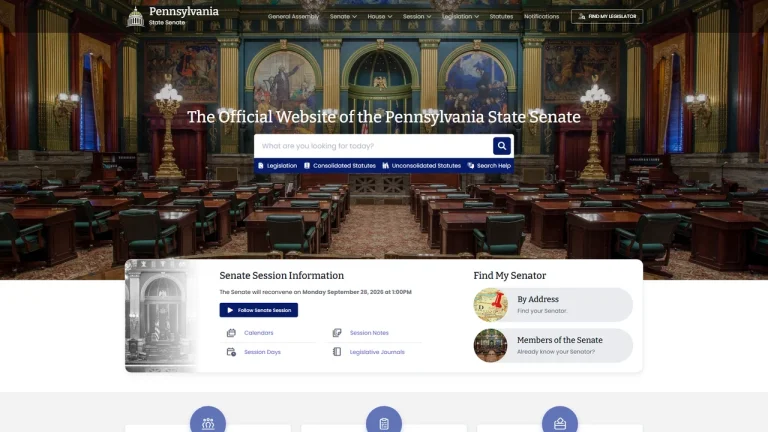
Task: Click the 'Pennsylvania' site title text
Action: [184, 11]
